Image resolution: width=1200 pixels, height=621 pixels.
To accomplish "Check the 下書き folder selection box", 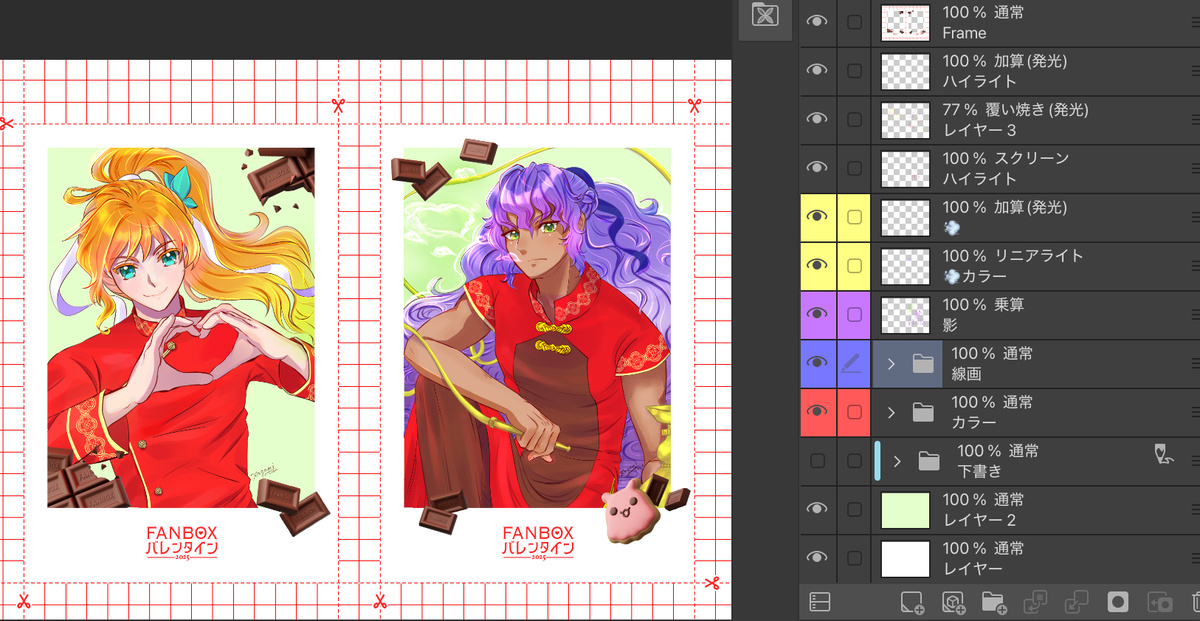I will coord(854,461).
